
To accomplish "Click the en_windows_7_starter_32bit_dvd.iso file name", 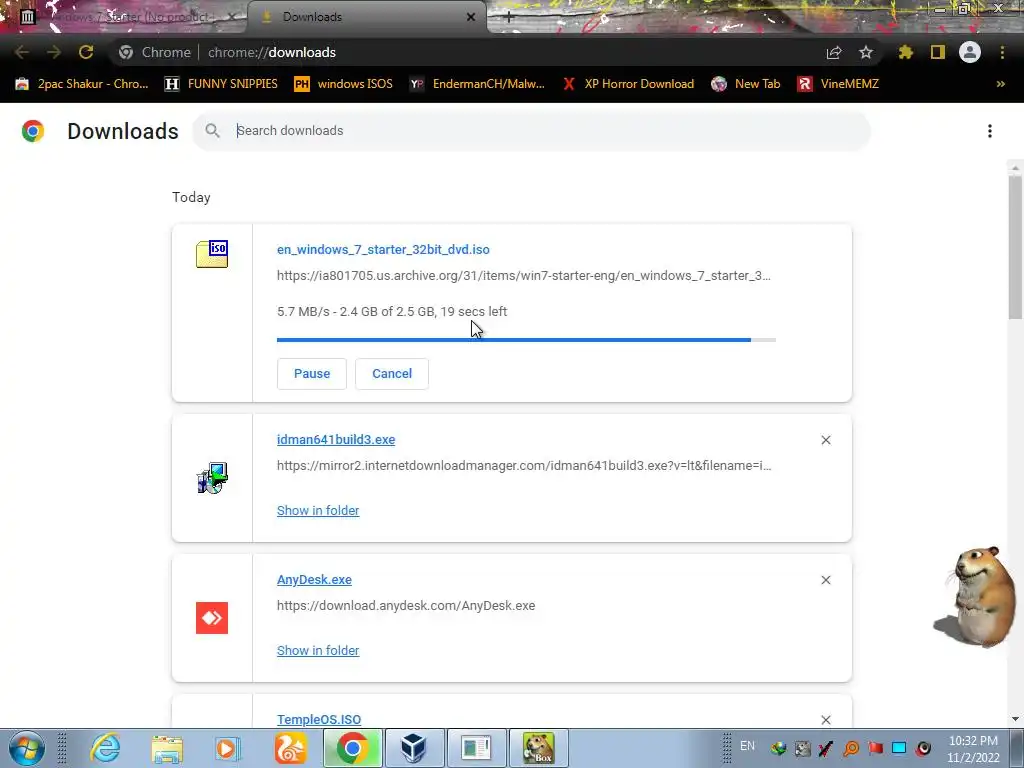I will pyautogui.click(x=383, y=249).
